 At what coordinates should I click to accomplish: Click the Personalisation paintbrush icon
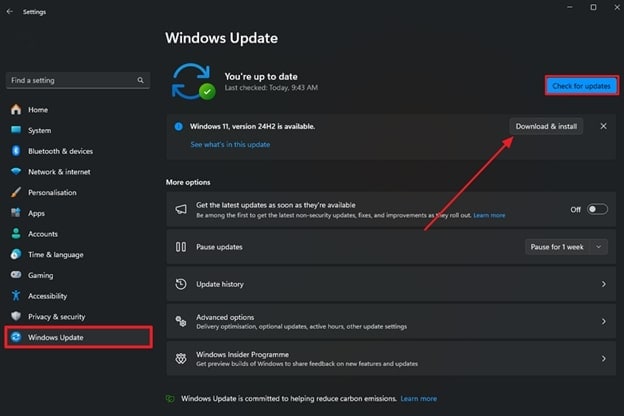click(16, 192)
